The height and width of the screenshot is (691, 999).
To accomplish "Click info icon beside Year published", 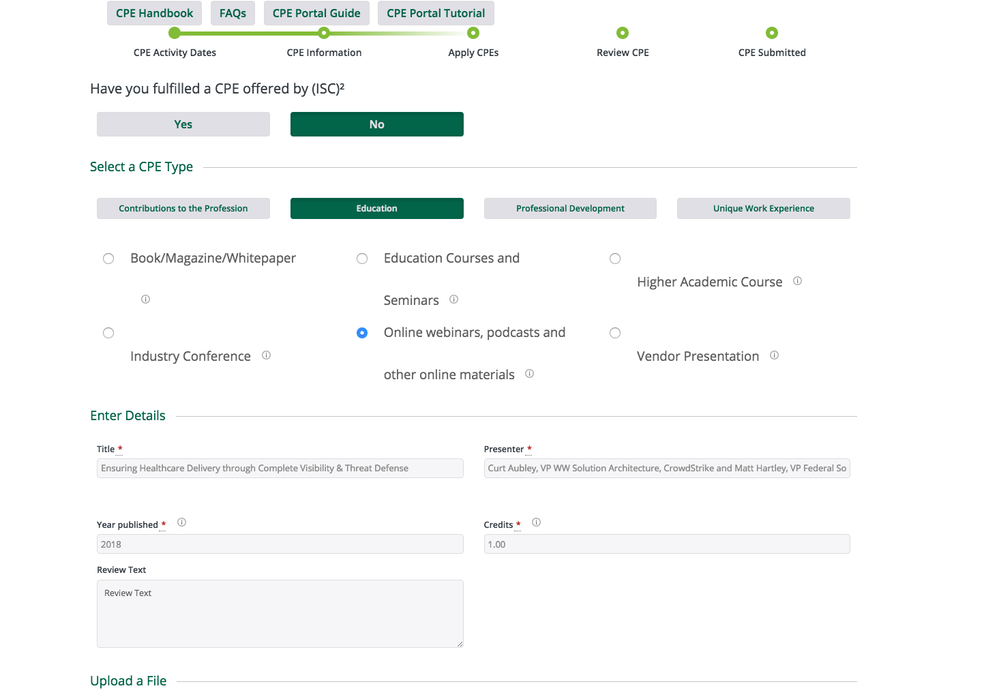I will click(x=181, y=522).
